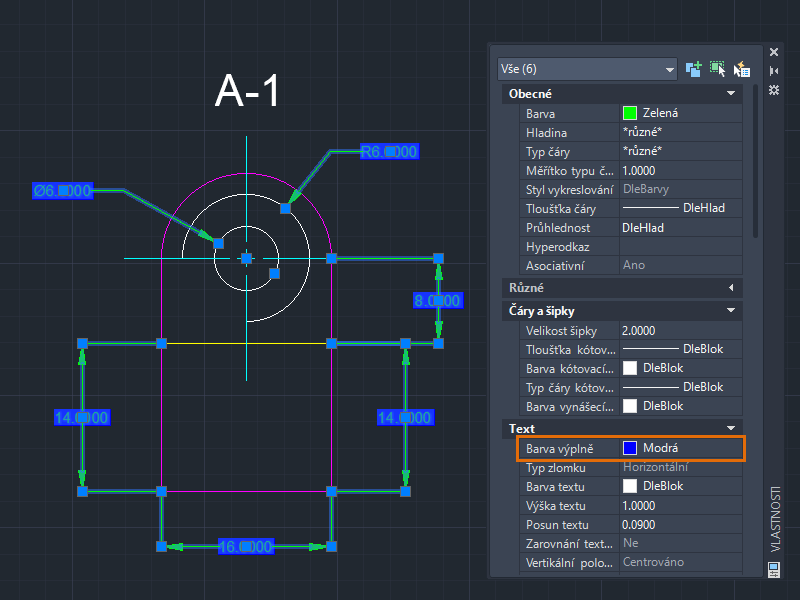Click Barva kótovací čáry DleBlok value
Viewport: 800px width, 600px height.
click(681, 368)
